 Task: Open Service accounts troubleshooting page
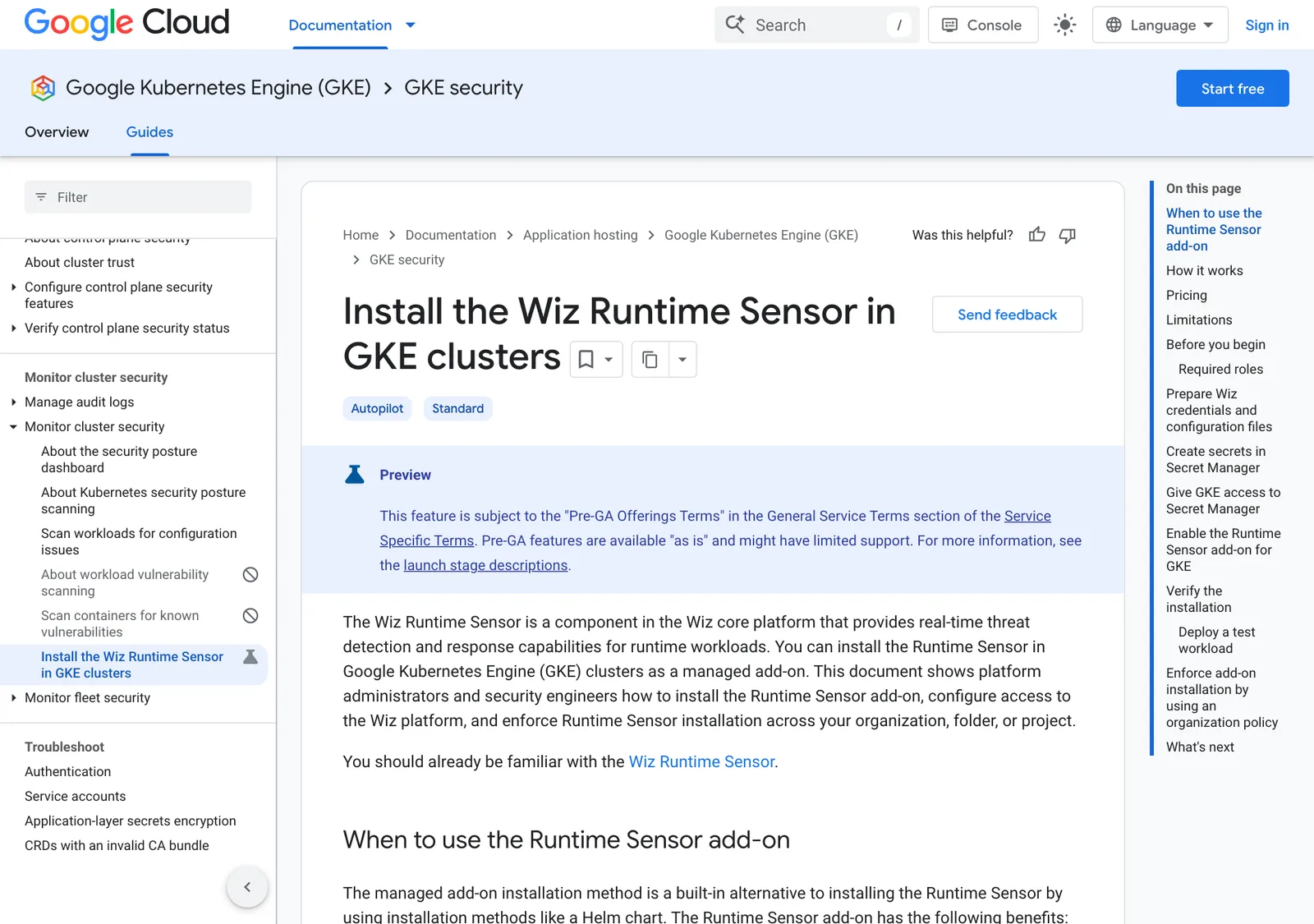tap(76, 796)
